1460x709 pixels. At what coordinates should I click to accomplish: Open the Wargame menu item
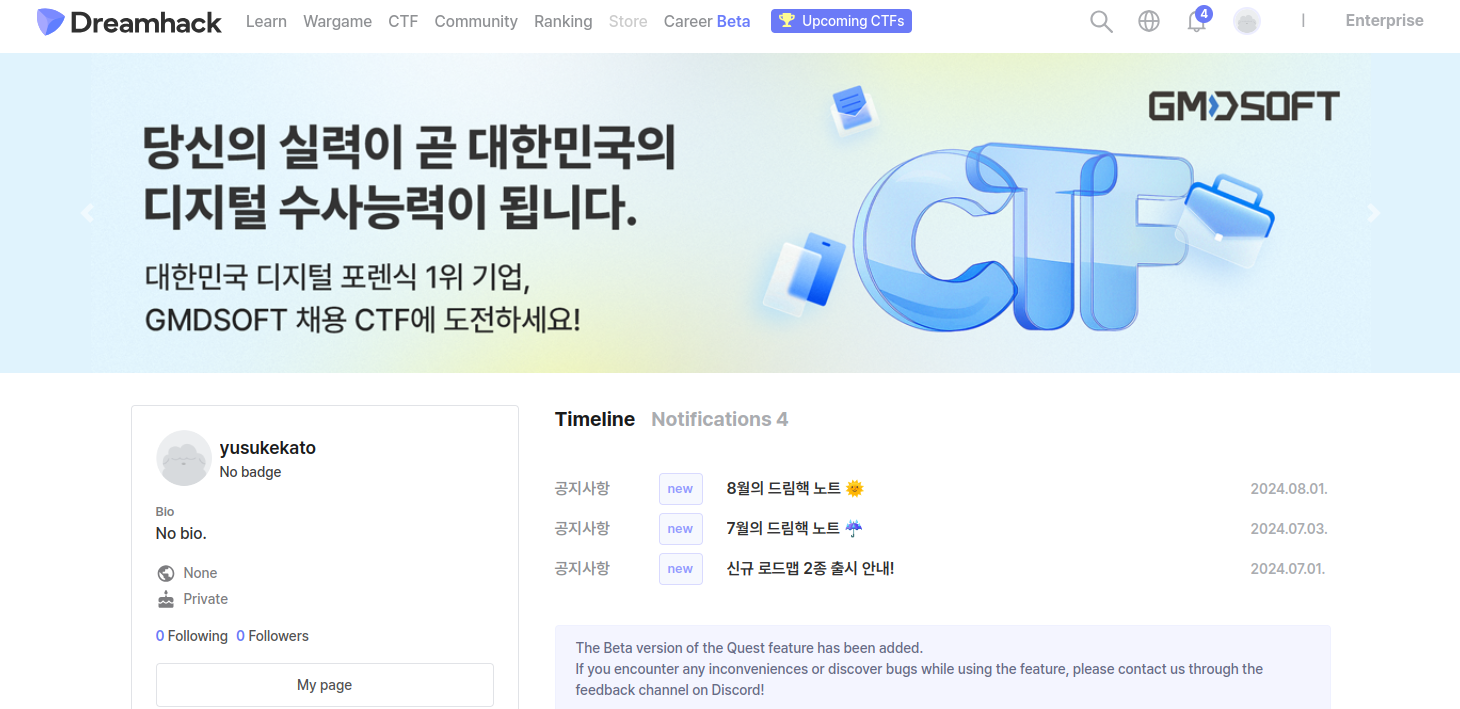[x=337, y=22]
